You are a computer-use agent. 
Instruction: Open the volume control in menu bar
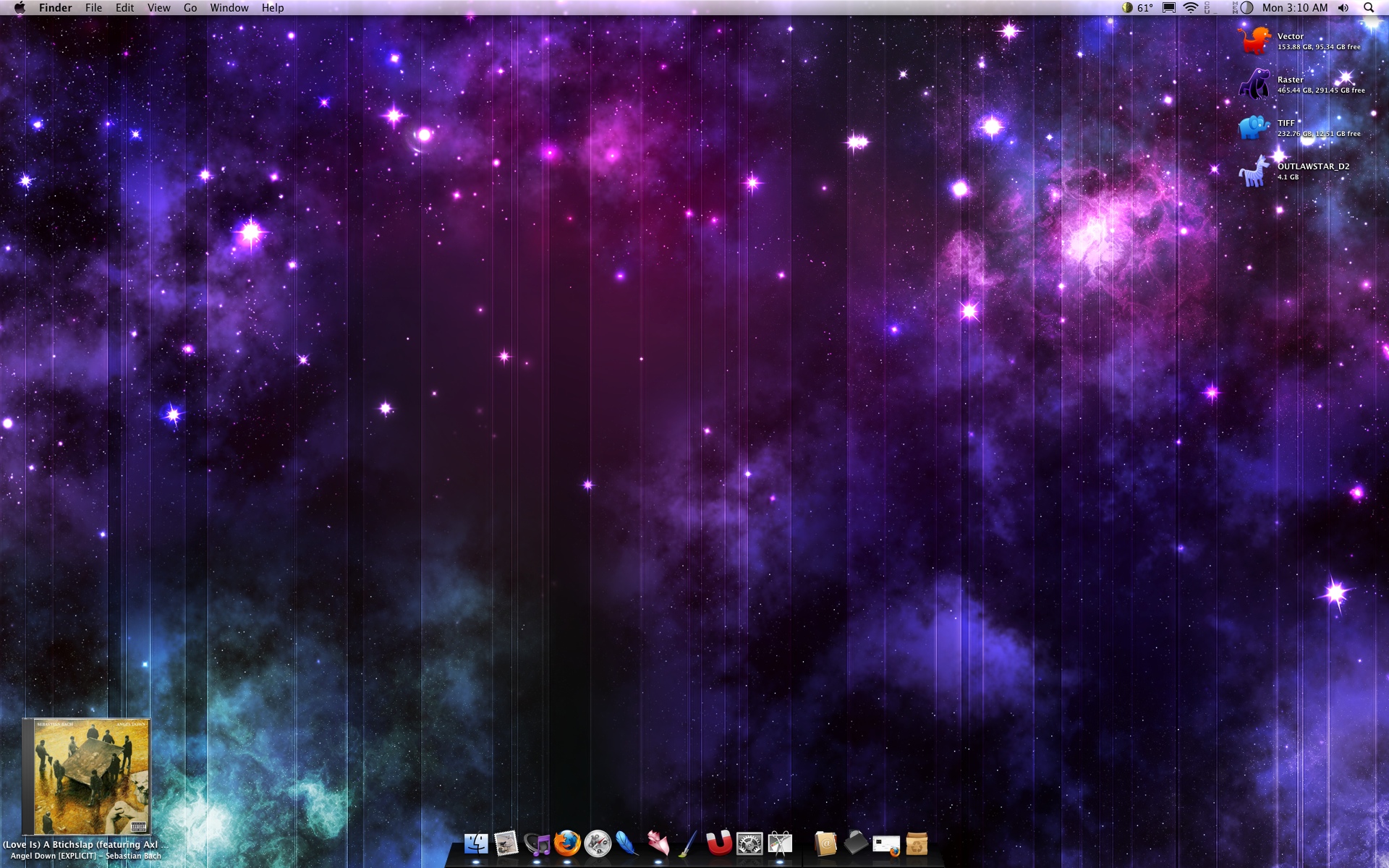coord(1343,8)
